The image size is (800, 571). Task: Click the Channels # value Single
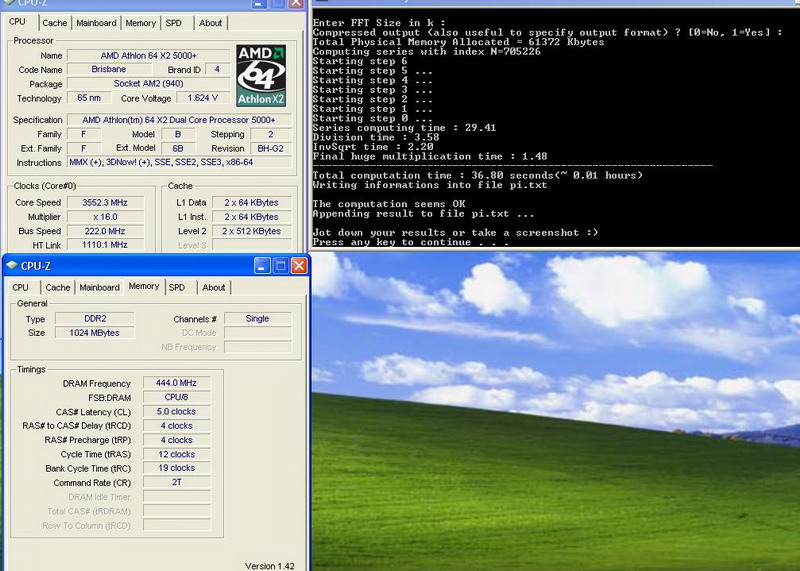pyautogui.click(x=257, y=318)
